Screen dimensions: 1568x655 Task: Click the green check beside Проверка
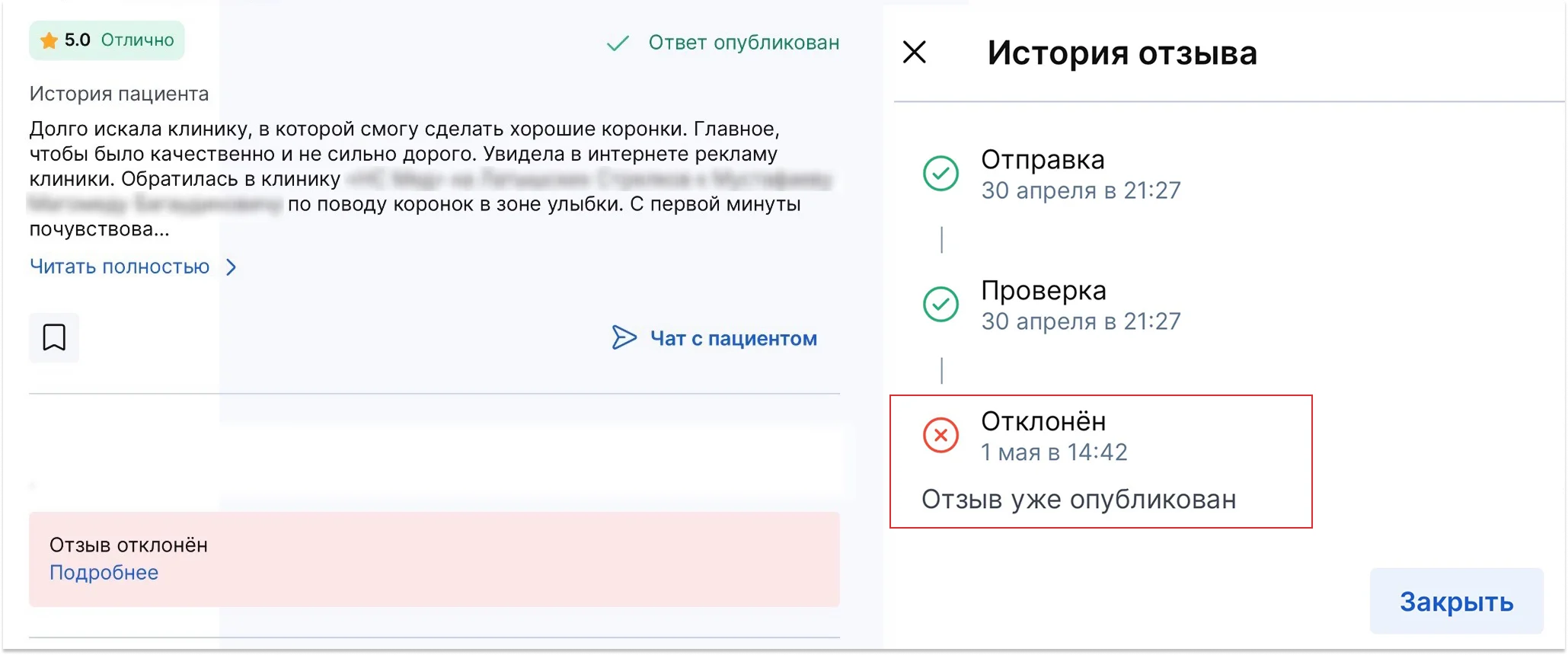(x=940, y=305)
